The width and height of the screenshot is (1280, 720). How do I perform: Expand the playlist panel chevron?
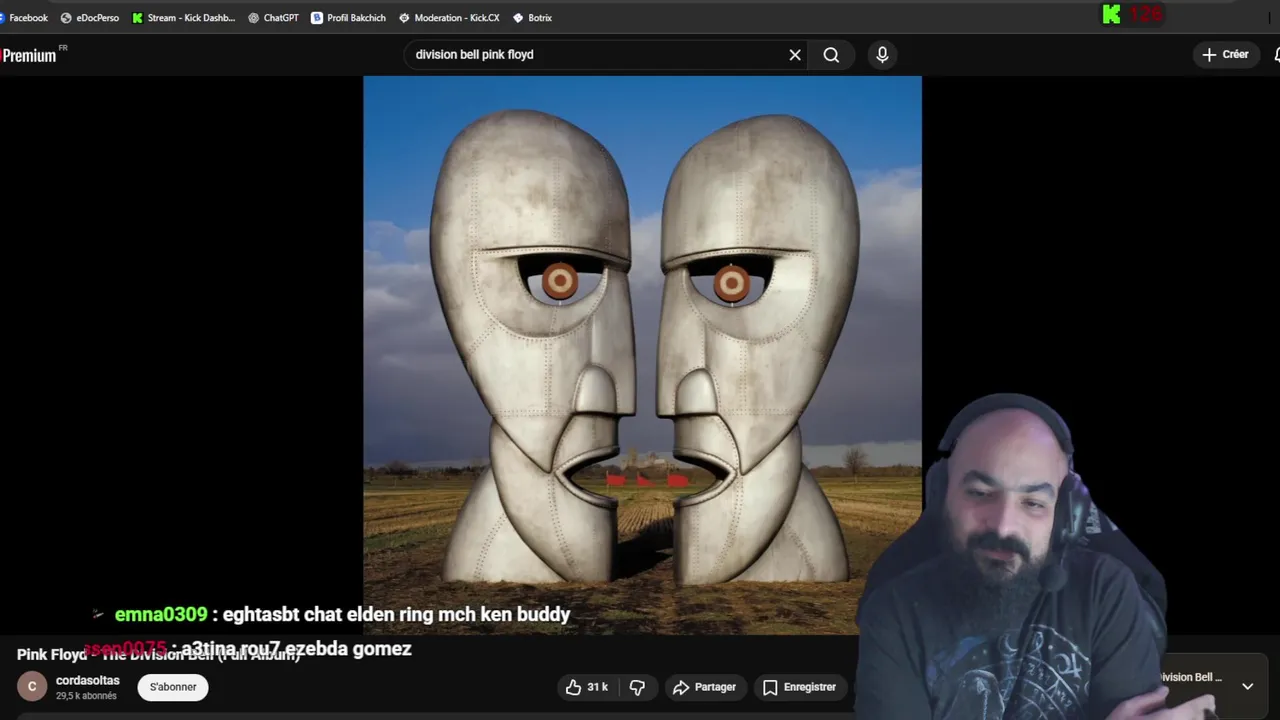pos(1247,687)
